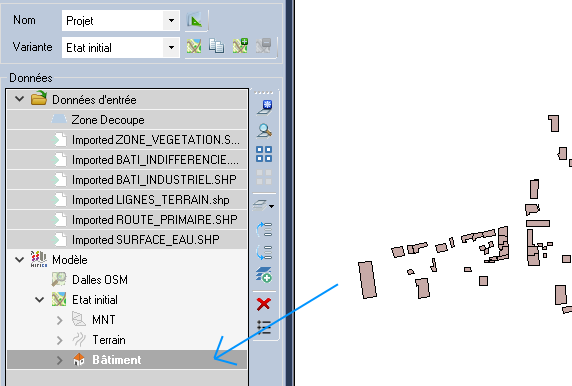572x386 pixels.
Task: Click the add new variant icon with plus
Action: [240, 46]
